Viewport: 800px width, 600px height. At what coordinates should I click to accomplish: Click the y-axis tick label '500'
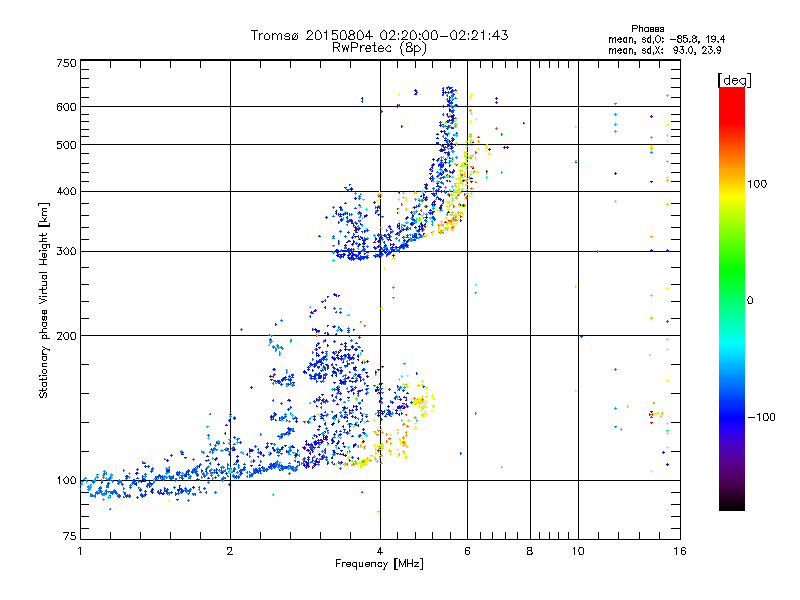coord(66,145)
